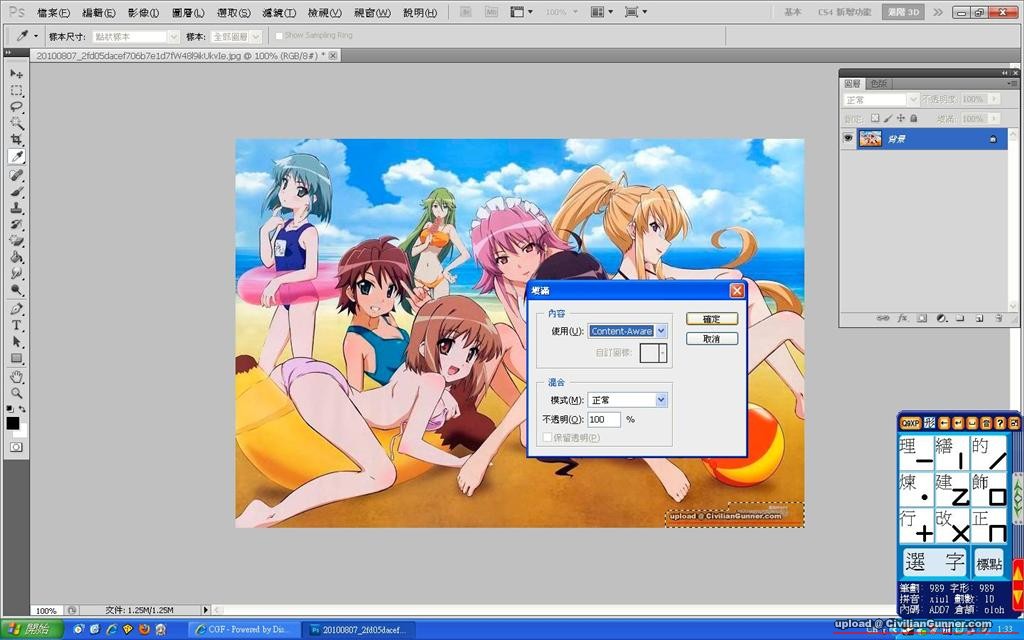Viewport: 1024px width, 640px height.
Task: Open the 模式 blending mode dropdown
Action: [x=627, y=400]
